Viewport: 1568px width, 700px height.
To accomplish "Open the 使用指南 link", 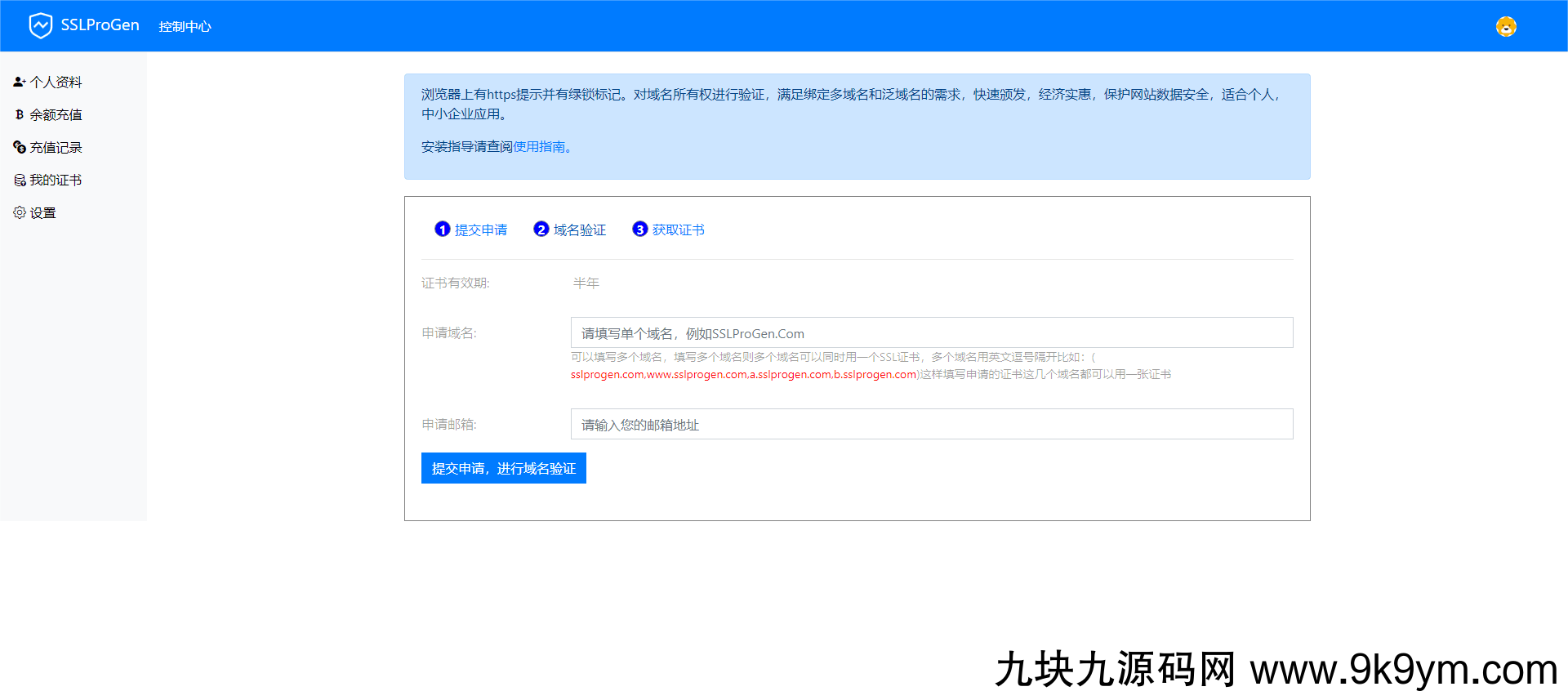I will (540, 147).
